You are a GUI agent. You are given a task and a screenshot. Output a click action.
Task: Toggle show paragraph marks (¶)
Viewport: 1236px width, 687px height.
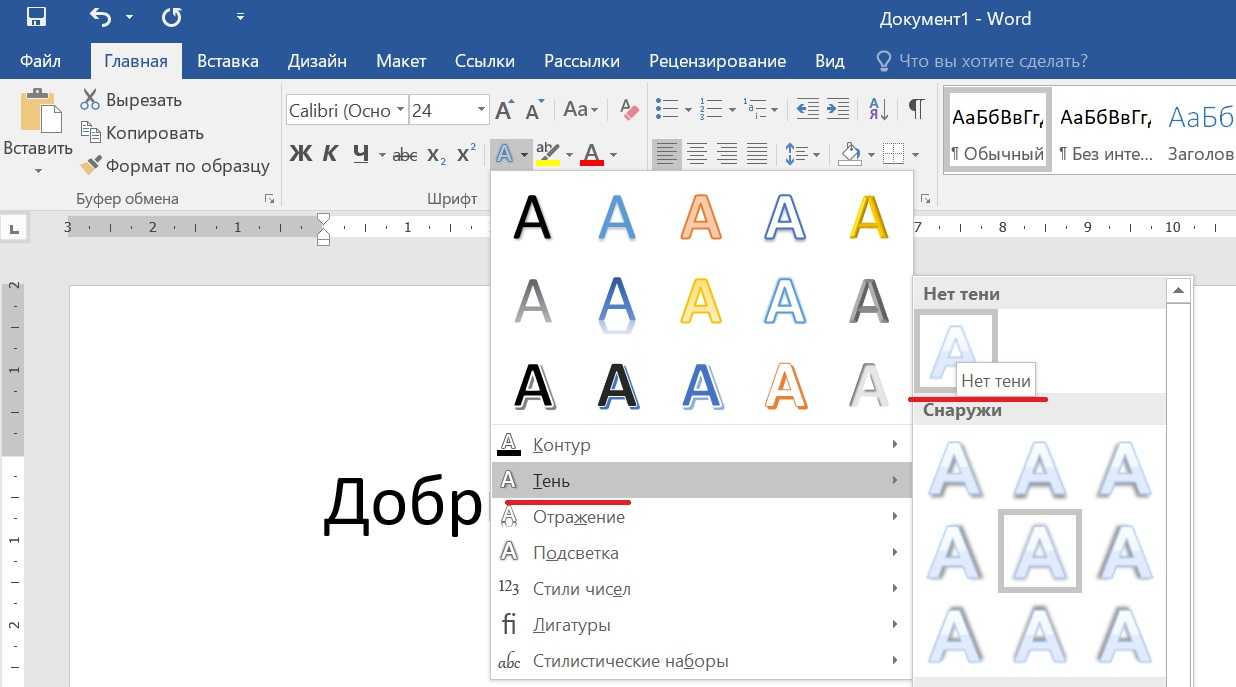[916, 109]
